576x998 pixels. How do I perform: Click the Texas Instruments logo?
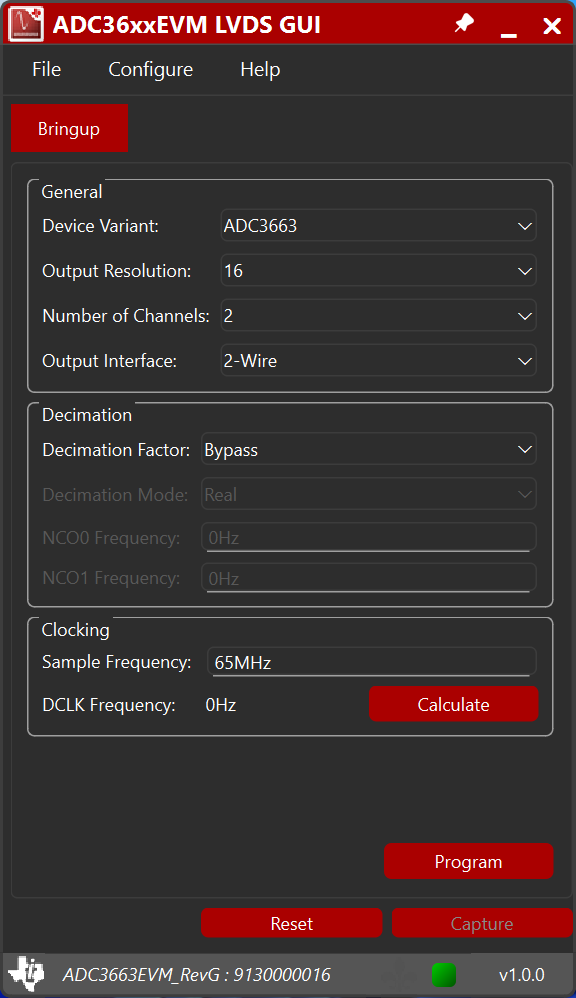click(26, 974)
